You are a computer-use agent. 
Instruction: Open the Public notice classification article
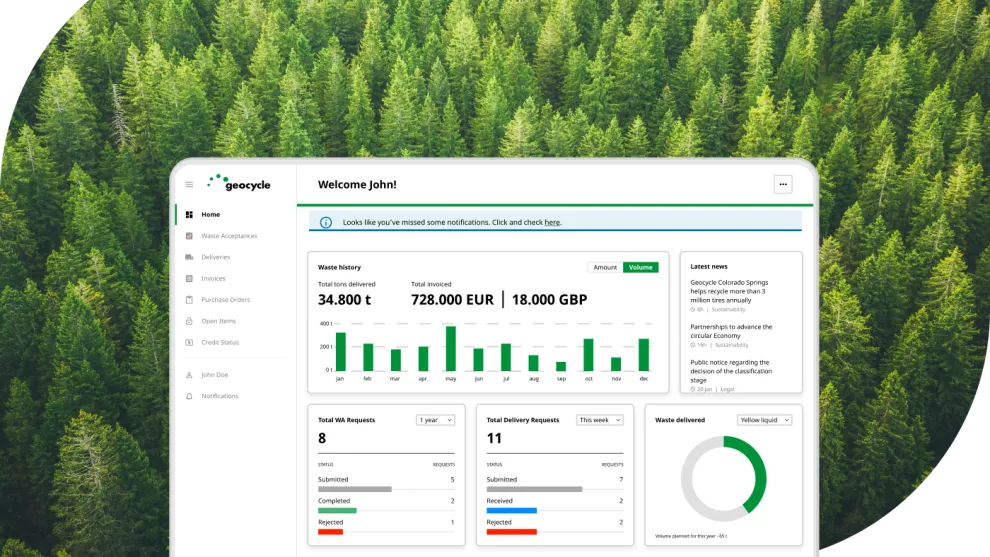pyautogui.click(x=731, y=371)
